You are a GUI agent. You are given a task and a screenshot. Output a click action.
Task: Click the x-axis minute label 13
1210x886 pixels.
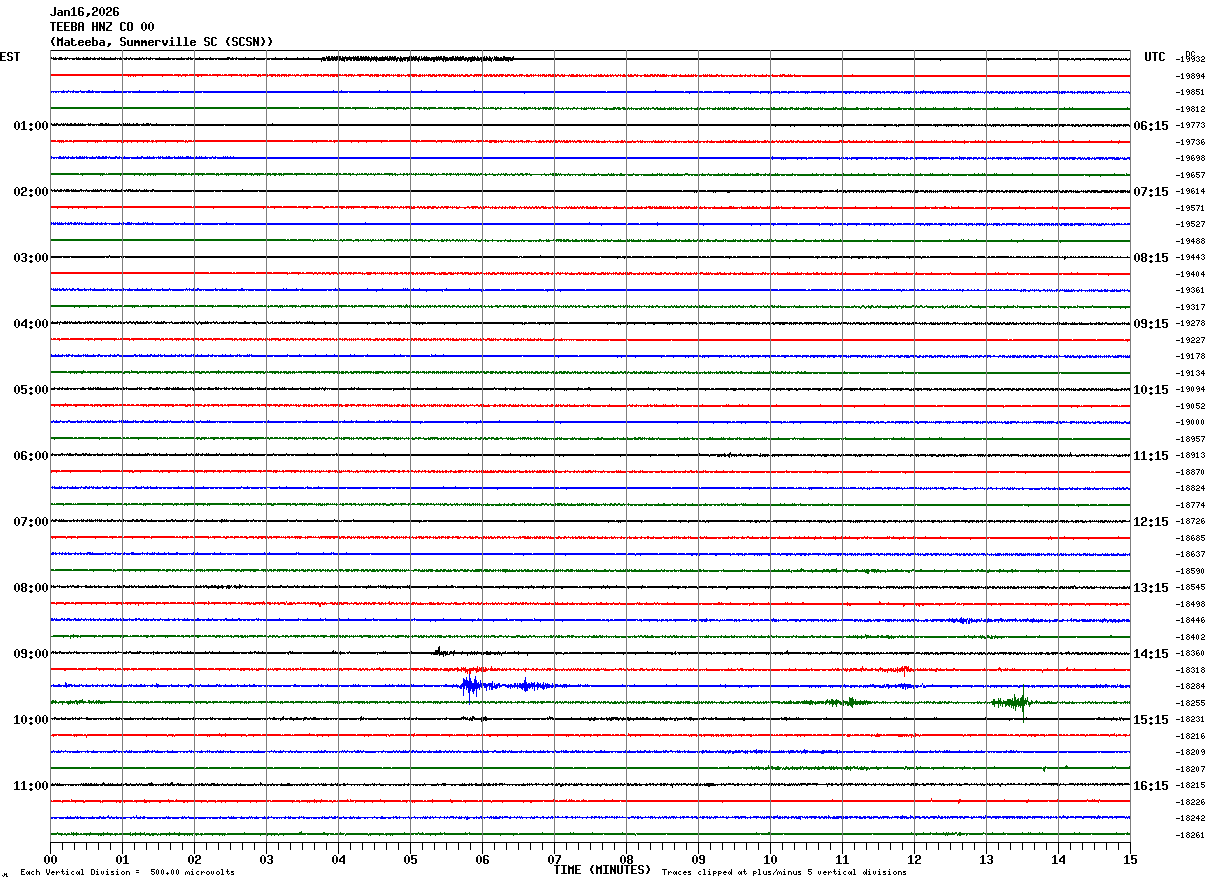(986, 859)
